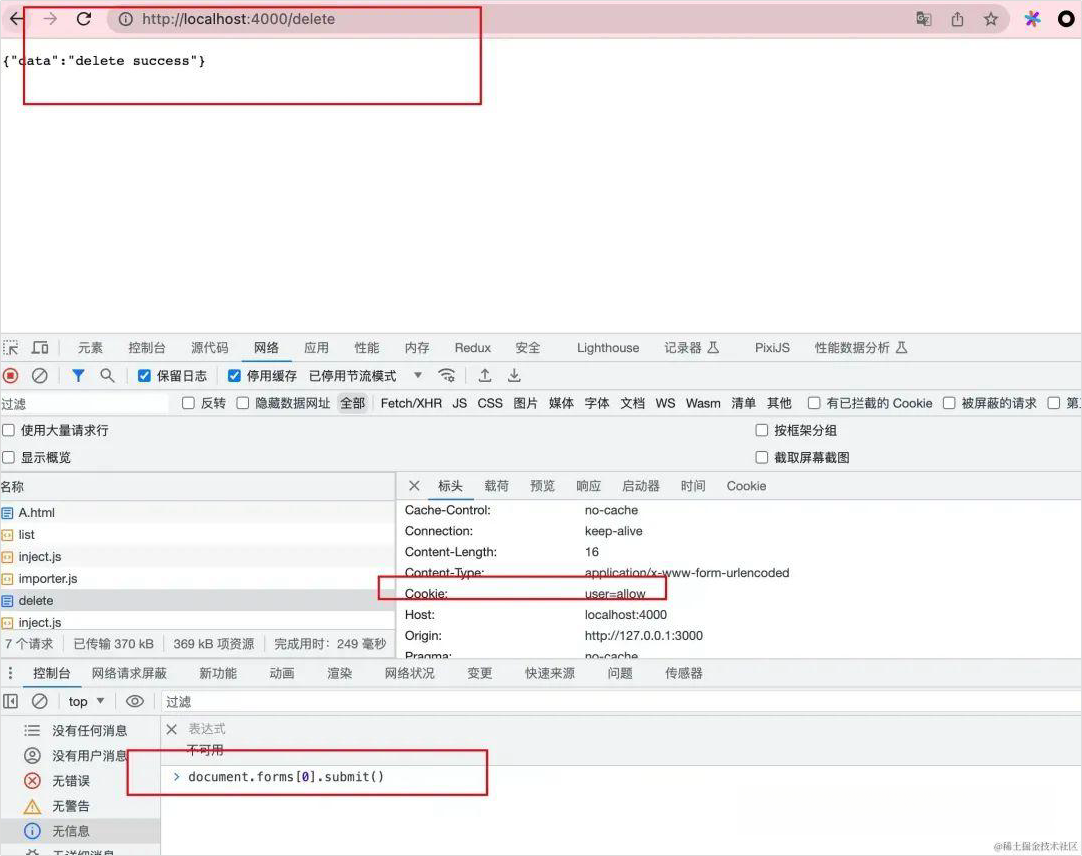Click the network 过滤 text field
1082x856 pixels.
pos(84,404)
